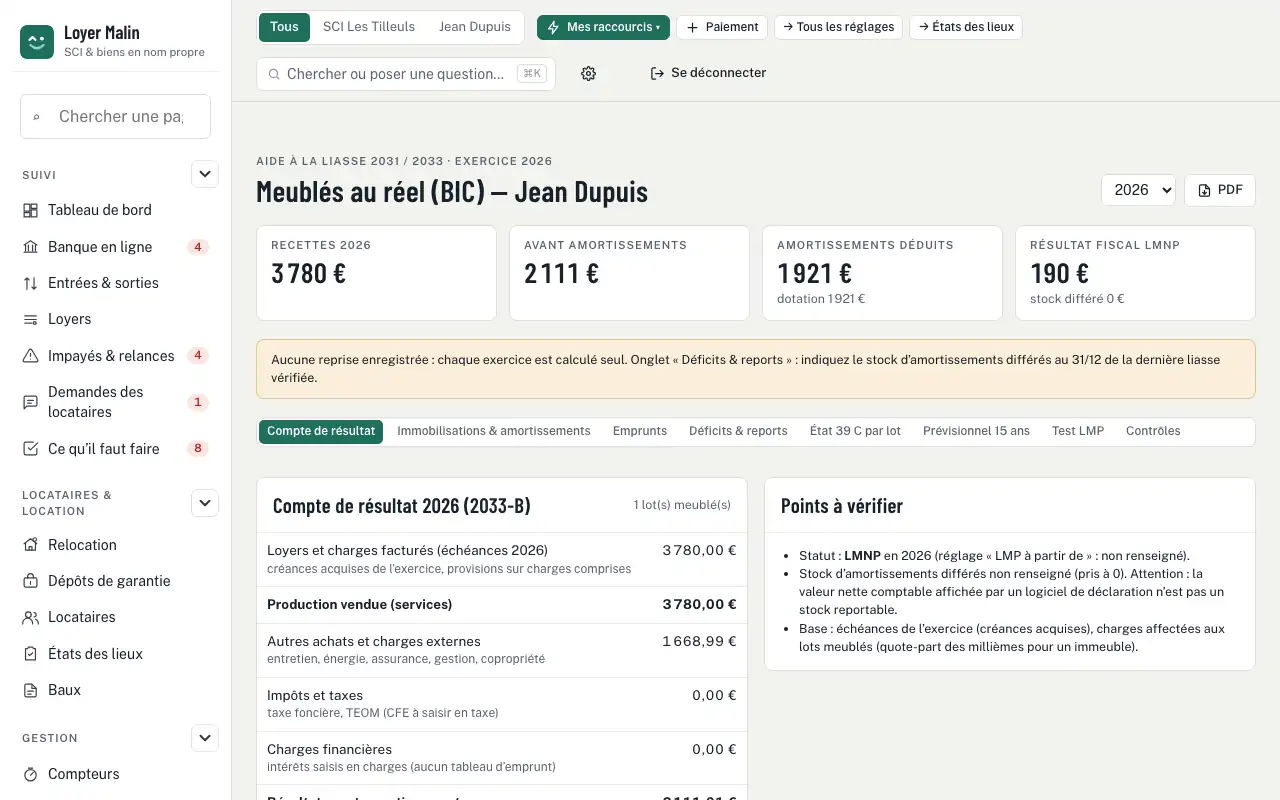Click the sidebar Chercher une page field
Screen dimensions: 1280x800
coord(115,116)
